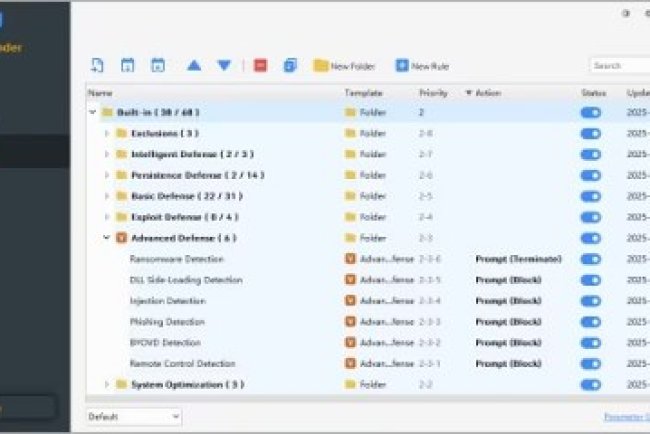Image resolution: width=650 pixels, height=434 pixels.
Task: Select the Ransomware Detection rule name
Action: (177, 259)
